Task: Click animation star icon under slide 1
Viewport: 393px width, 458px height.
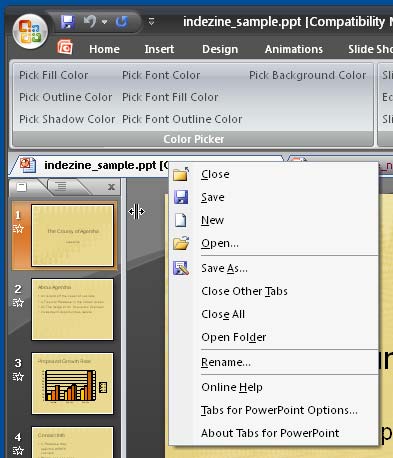Action: click(18, 229)
